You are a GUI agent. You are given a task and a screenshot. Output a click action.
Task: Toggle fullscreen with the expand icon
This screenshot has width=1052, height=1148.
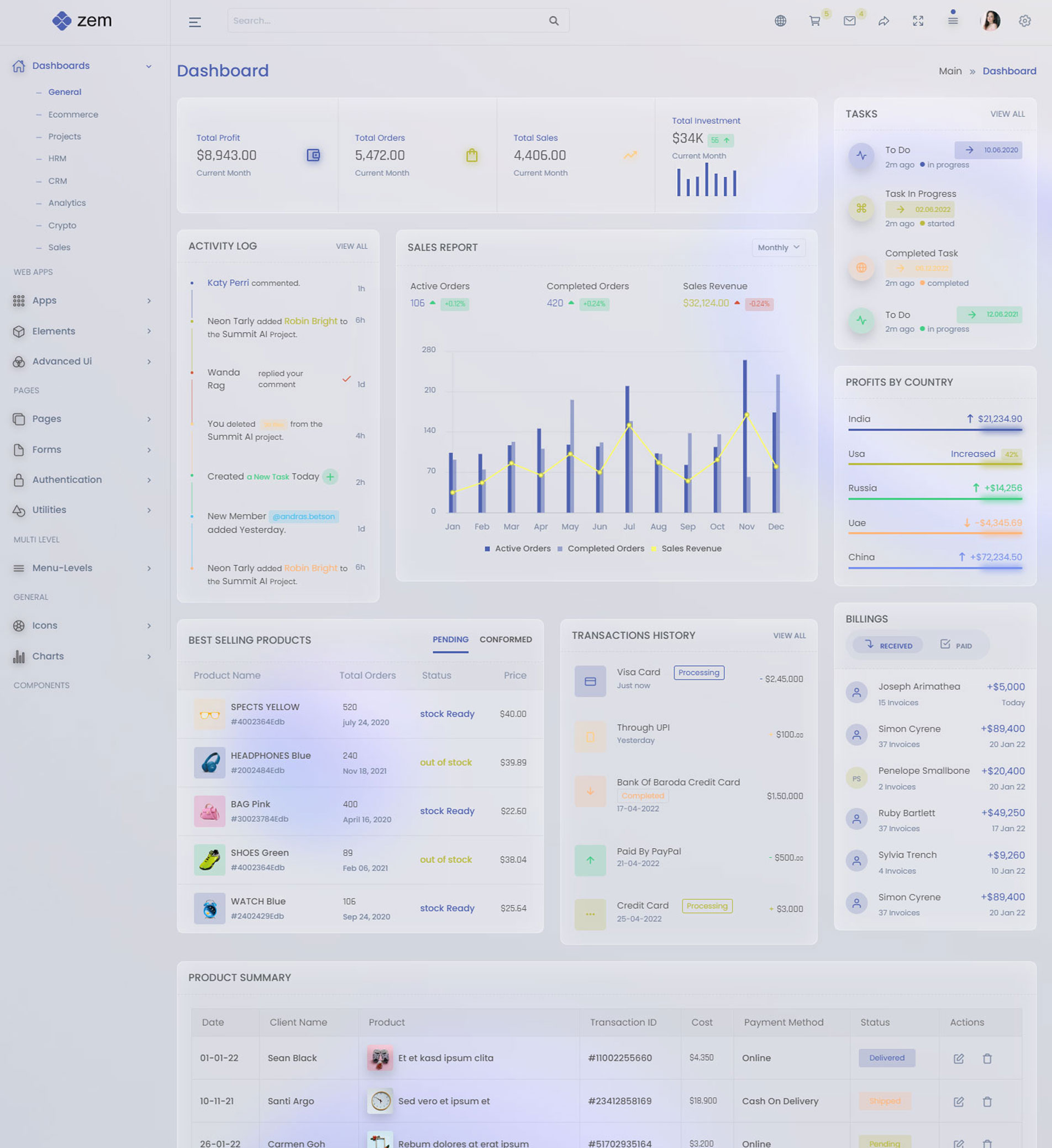pos(918,21)
